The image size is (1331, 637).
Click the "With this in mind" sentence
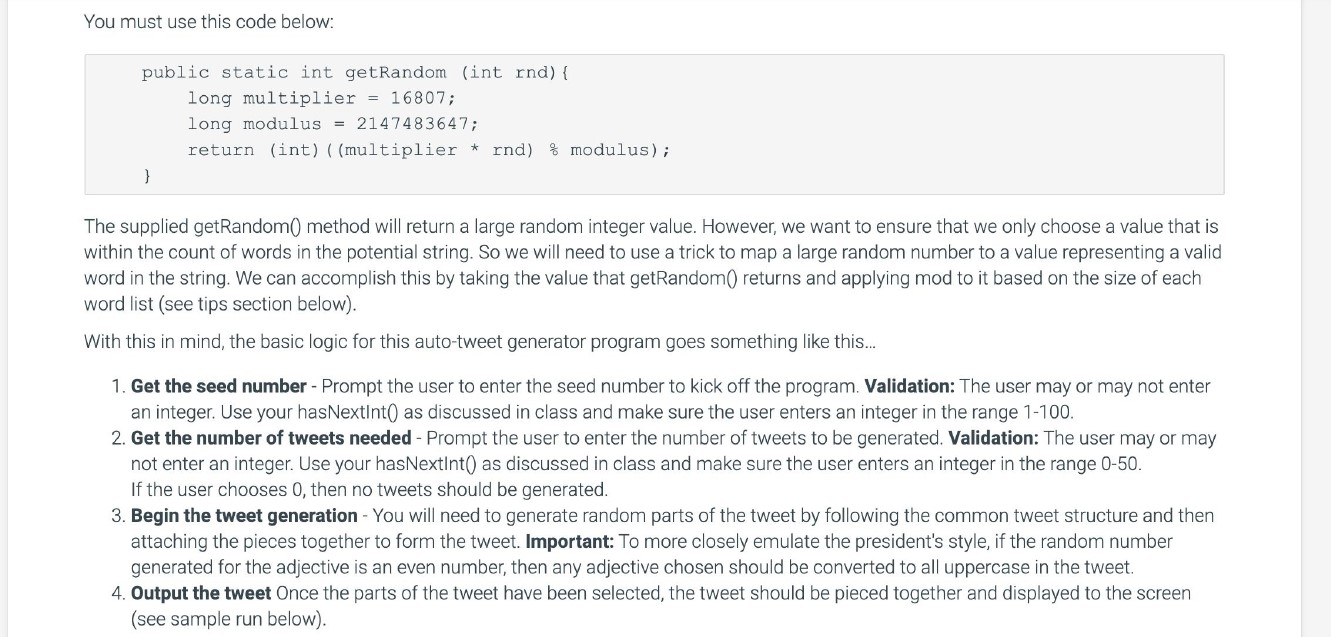(x=479, y=342)
